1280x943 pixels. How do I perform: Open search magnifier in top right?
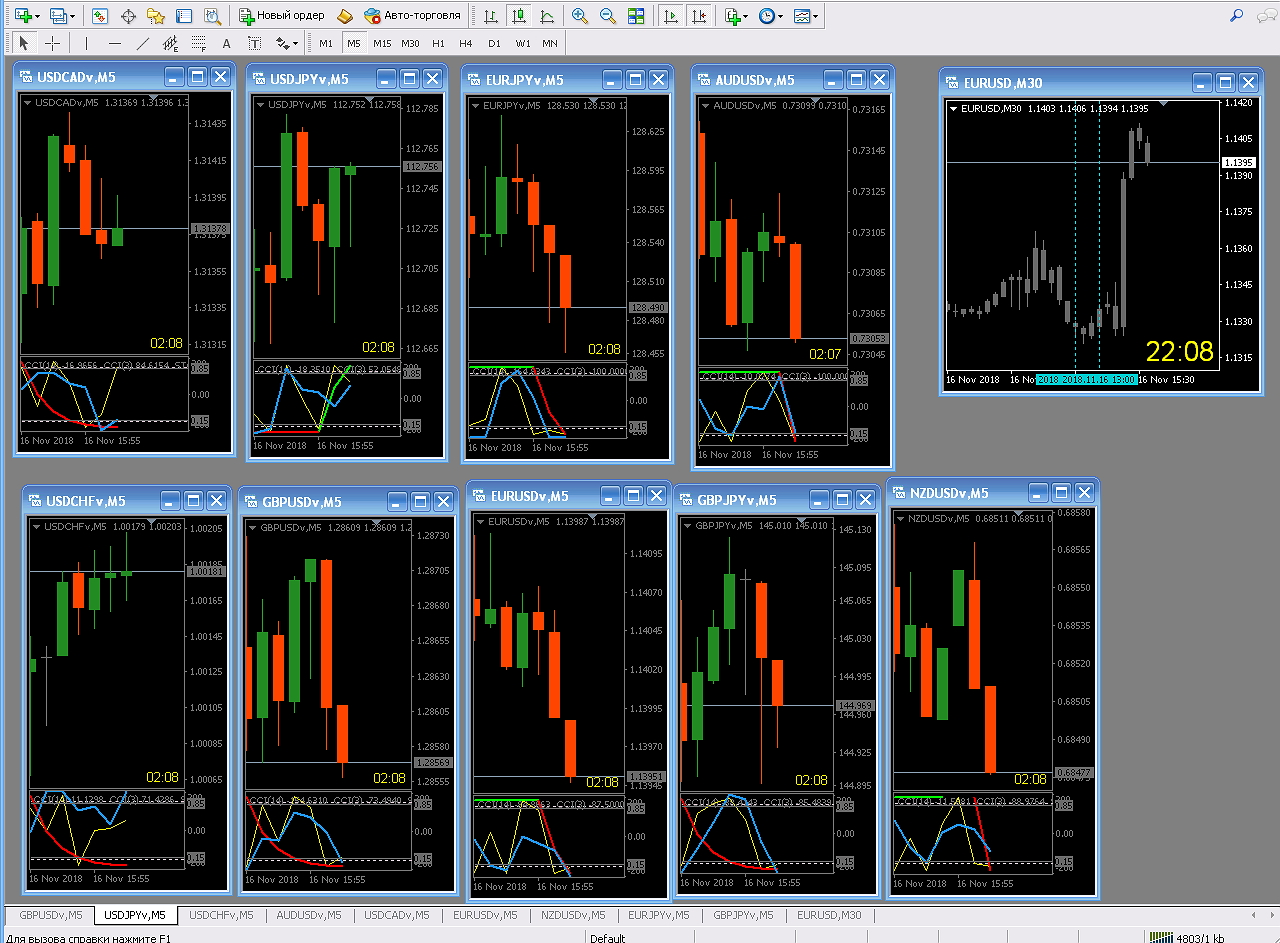tap(1237, 16)
